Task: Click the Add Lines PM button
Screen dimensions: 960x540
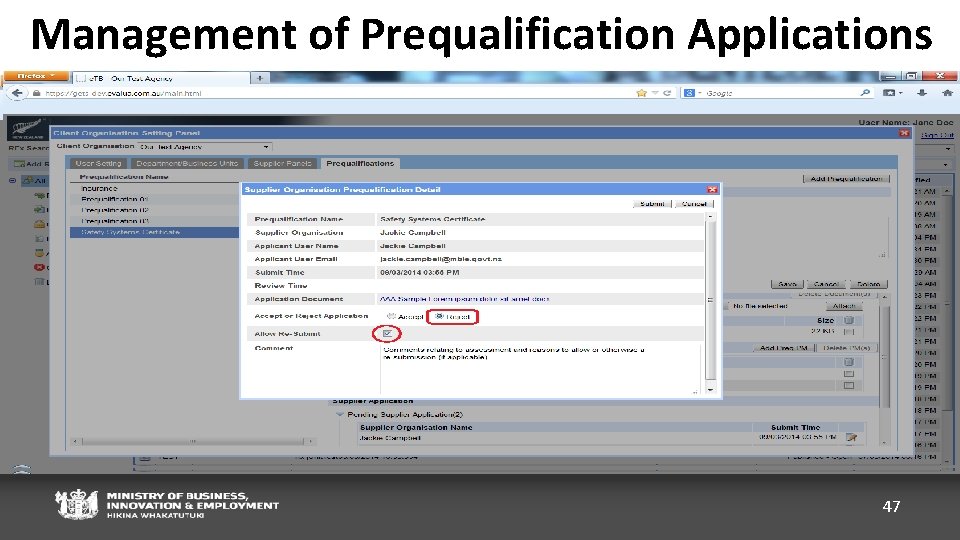Action: [x=784, y=348]
